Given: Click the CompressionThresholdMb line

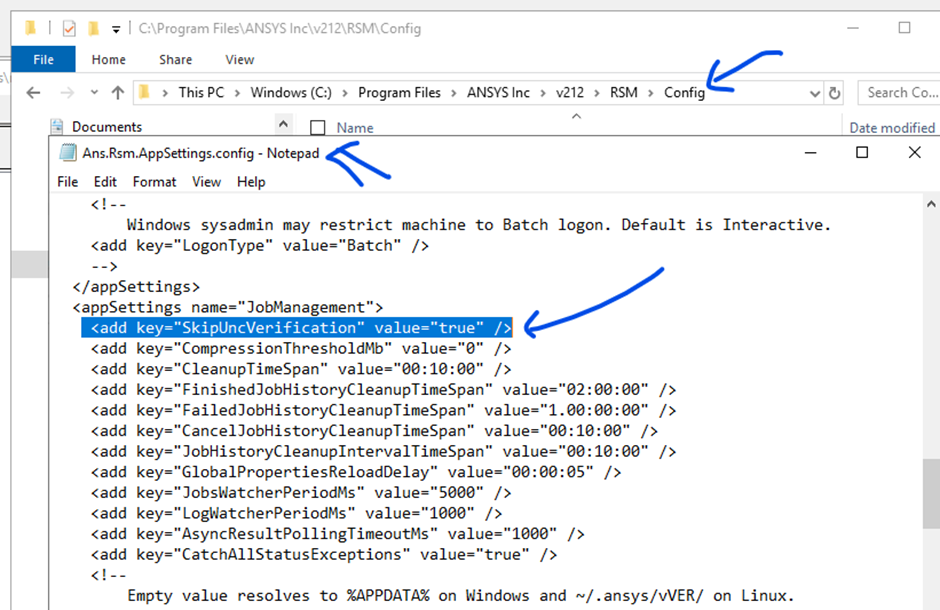Looking at the screenshot, I should click(301, 348).
